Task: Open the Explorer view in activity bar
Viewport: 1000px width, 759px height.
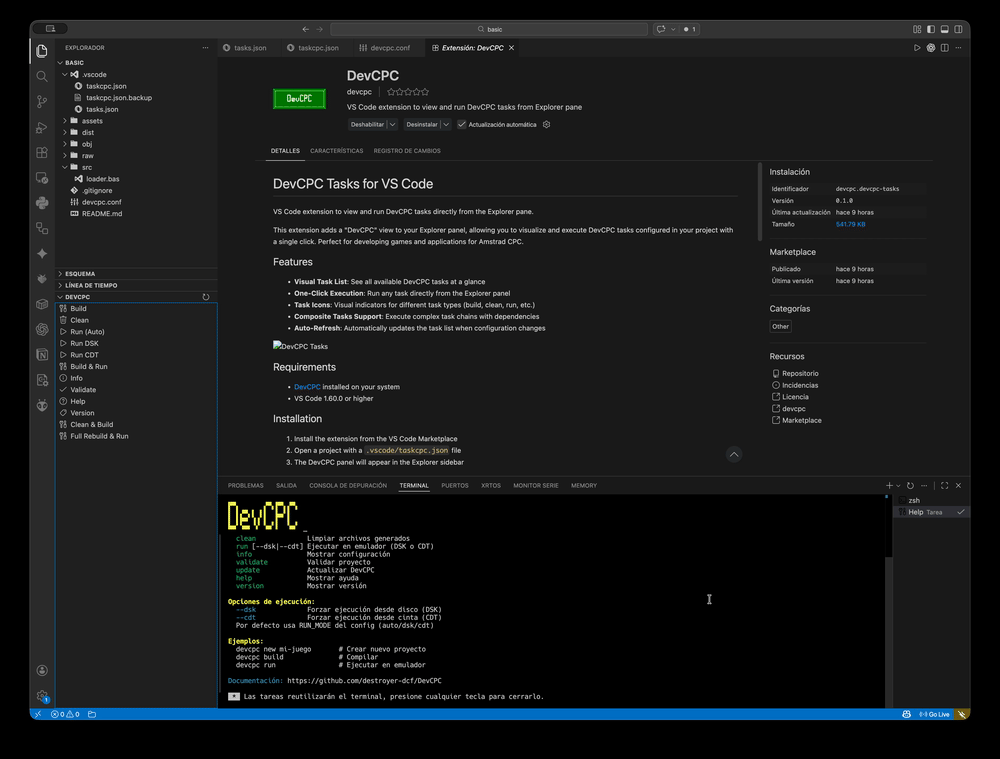Action: click(42, 51)
